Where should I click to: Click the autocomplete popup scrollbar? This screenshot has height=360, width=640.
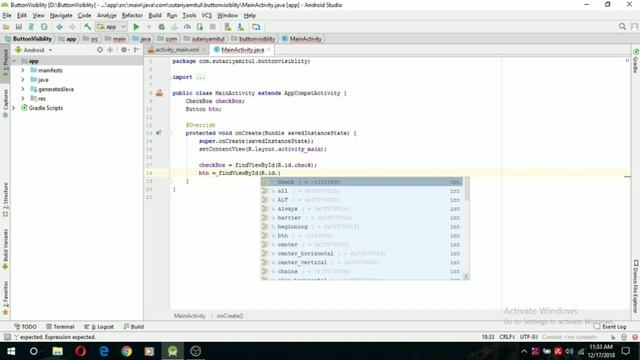pos(466,190)
